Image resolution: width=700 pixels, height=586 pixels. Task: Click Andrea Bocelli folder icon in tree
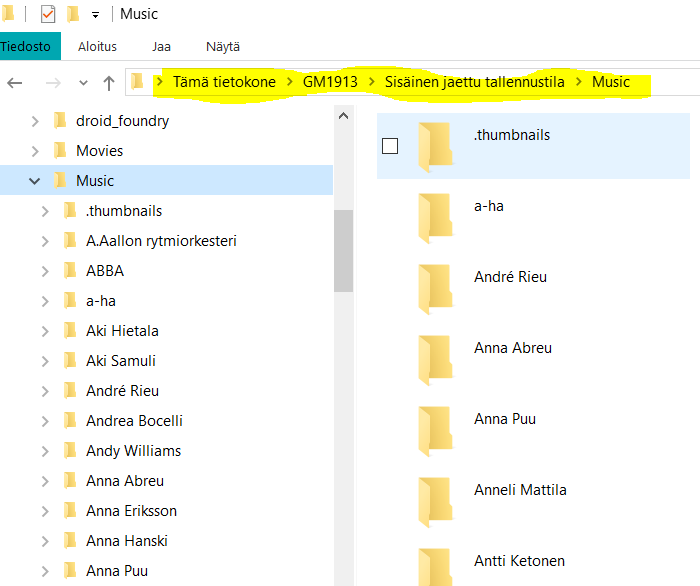point(70,420)
